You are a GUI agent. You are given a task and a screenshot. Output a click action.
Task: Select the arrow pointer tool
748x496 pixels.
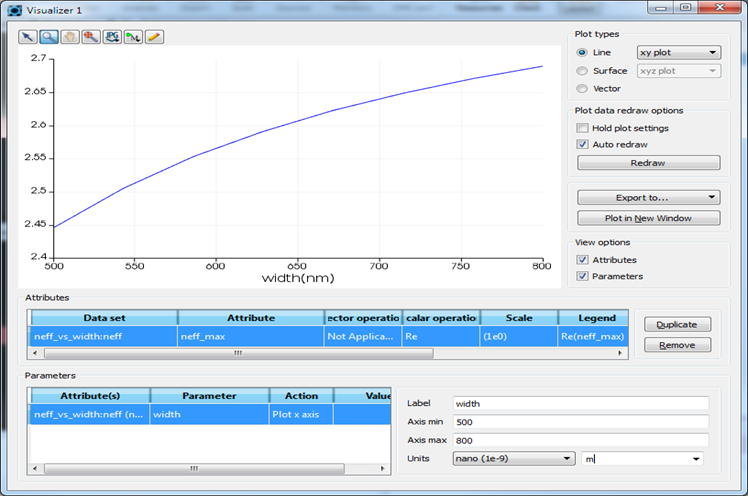pyautogui.click(x=28, y=37)
